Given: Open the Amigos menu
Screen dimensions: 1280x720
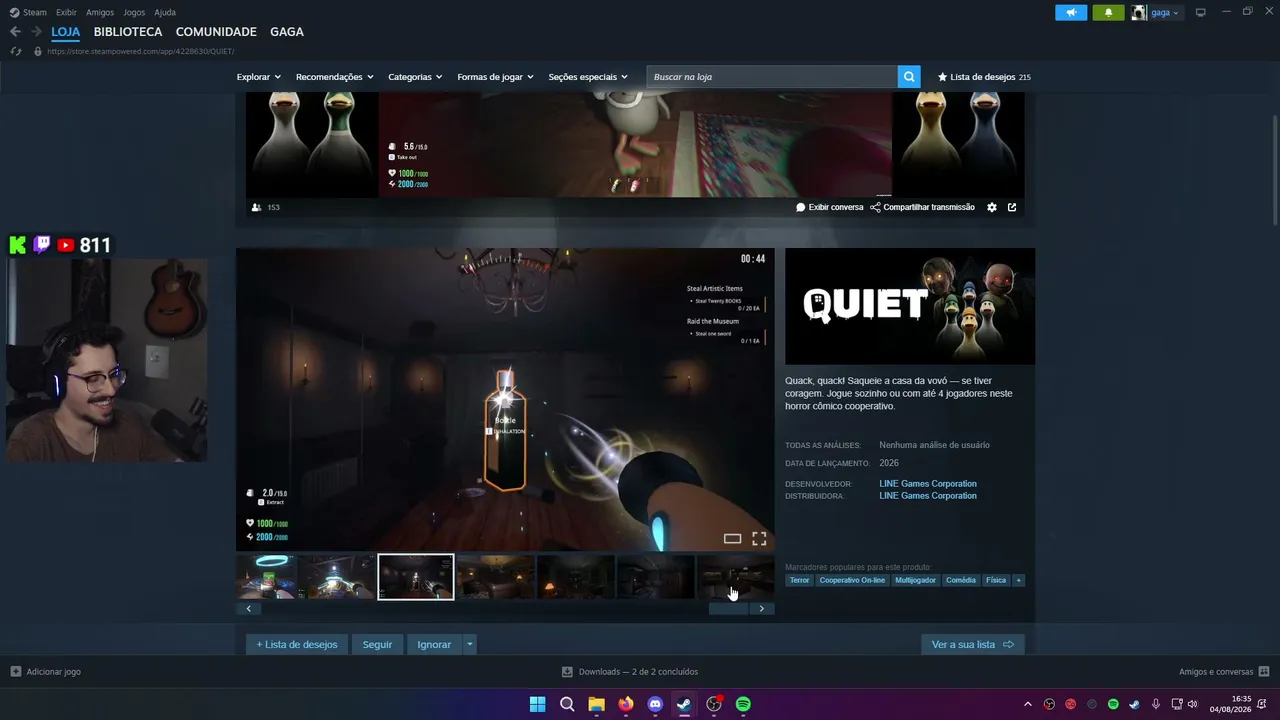Looking at the screenshot, I should coord(100,12).
